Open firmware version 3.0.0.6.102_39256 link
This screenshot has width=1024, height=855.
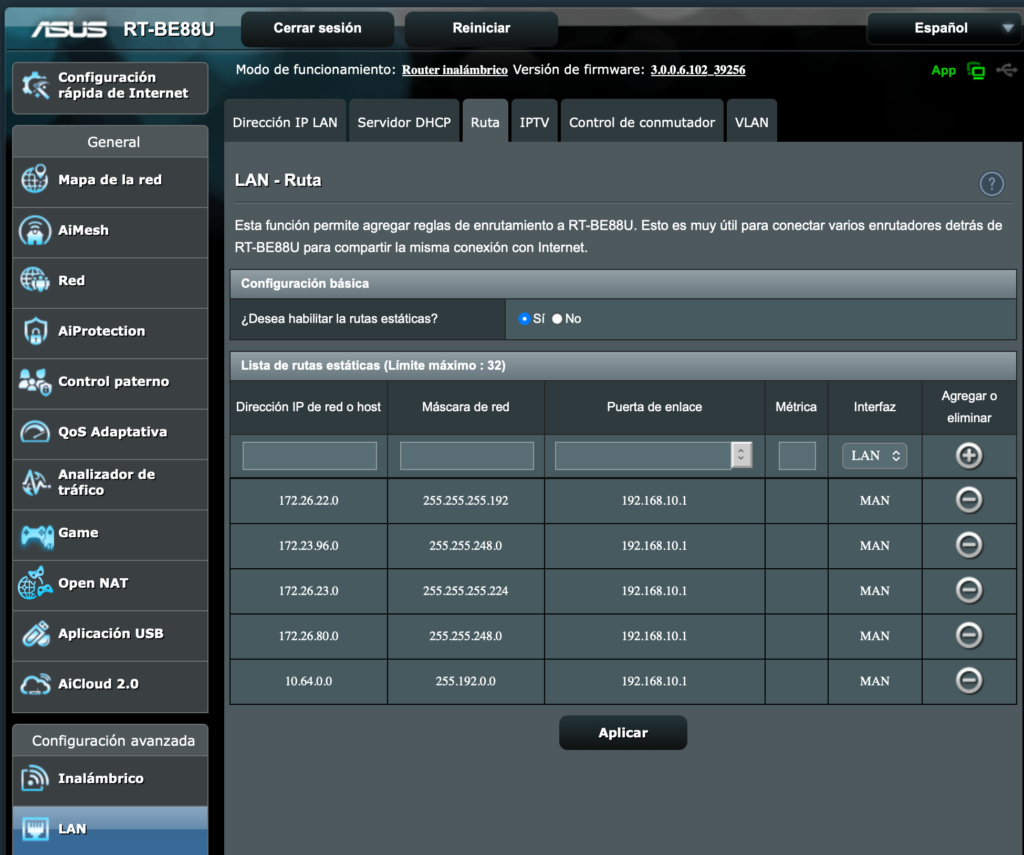(x=697, y=70)
